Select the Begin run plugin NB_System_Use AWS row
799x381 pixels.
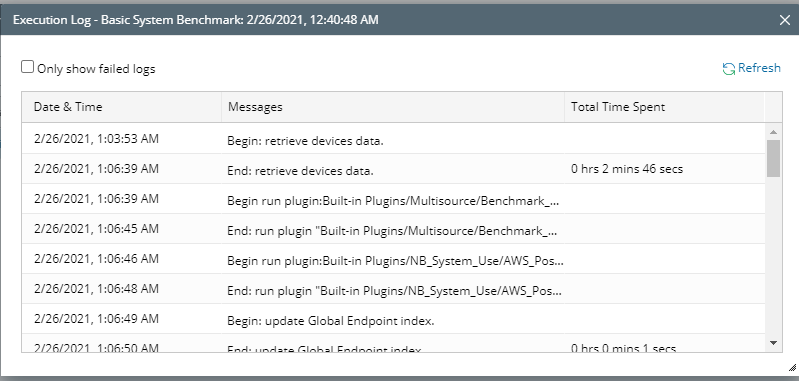(x=393, y=259)
